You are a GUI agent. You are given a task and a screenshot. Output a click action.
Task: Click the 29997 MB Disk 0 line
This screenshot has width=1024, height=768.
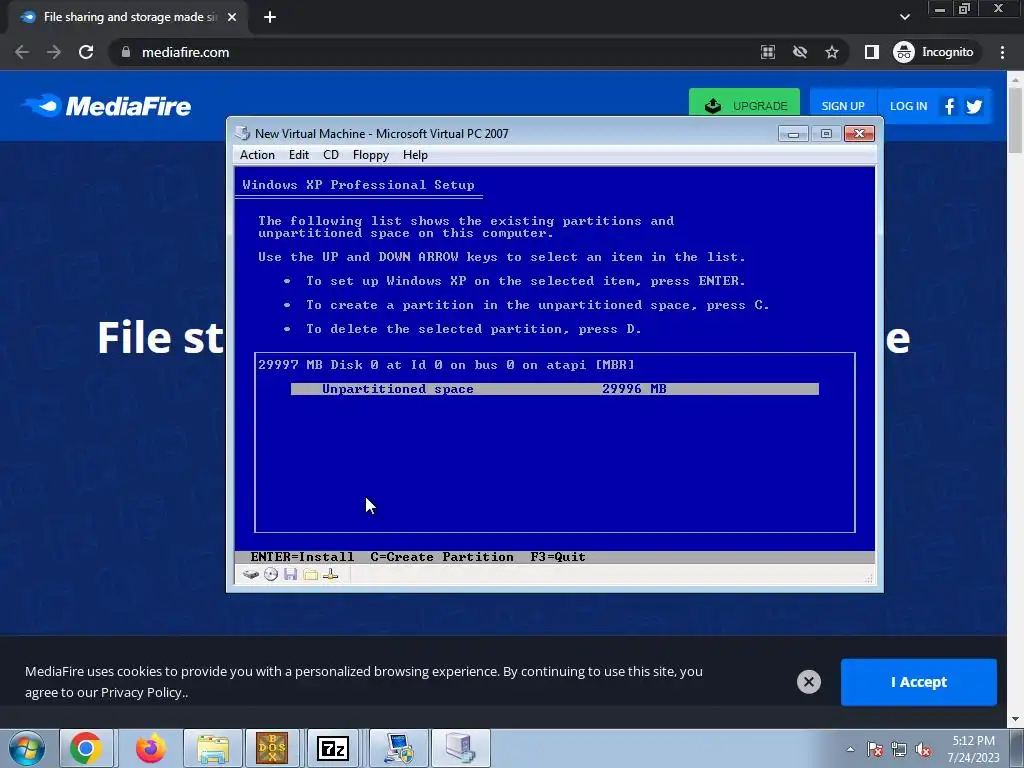click(x=446, y=365)
